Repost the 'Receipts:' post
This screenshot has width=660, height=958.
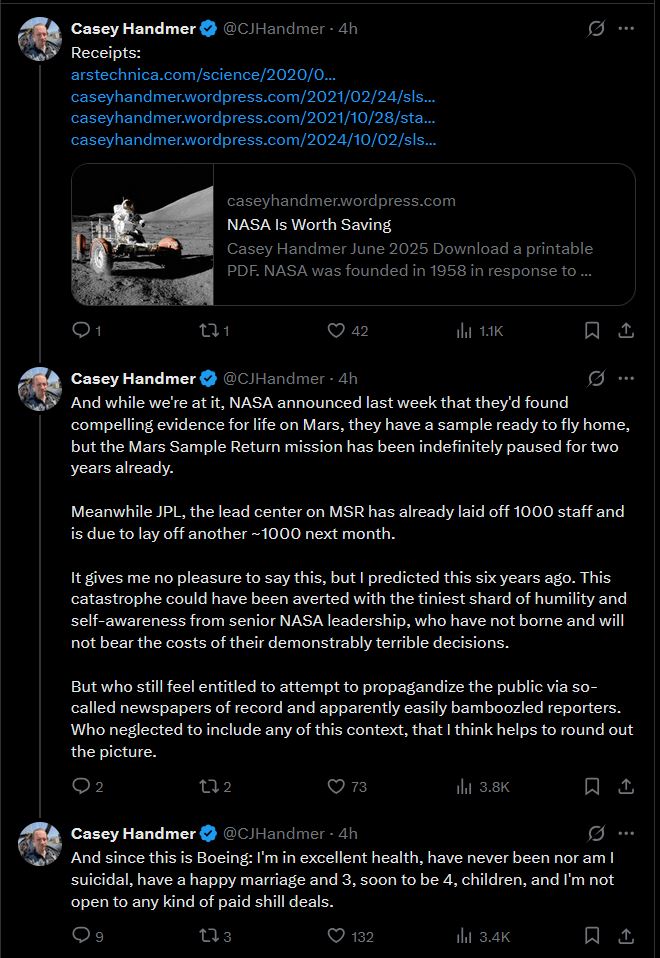[208, 331]
